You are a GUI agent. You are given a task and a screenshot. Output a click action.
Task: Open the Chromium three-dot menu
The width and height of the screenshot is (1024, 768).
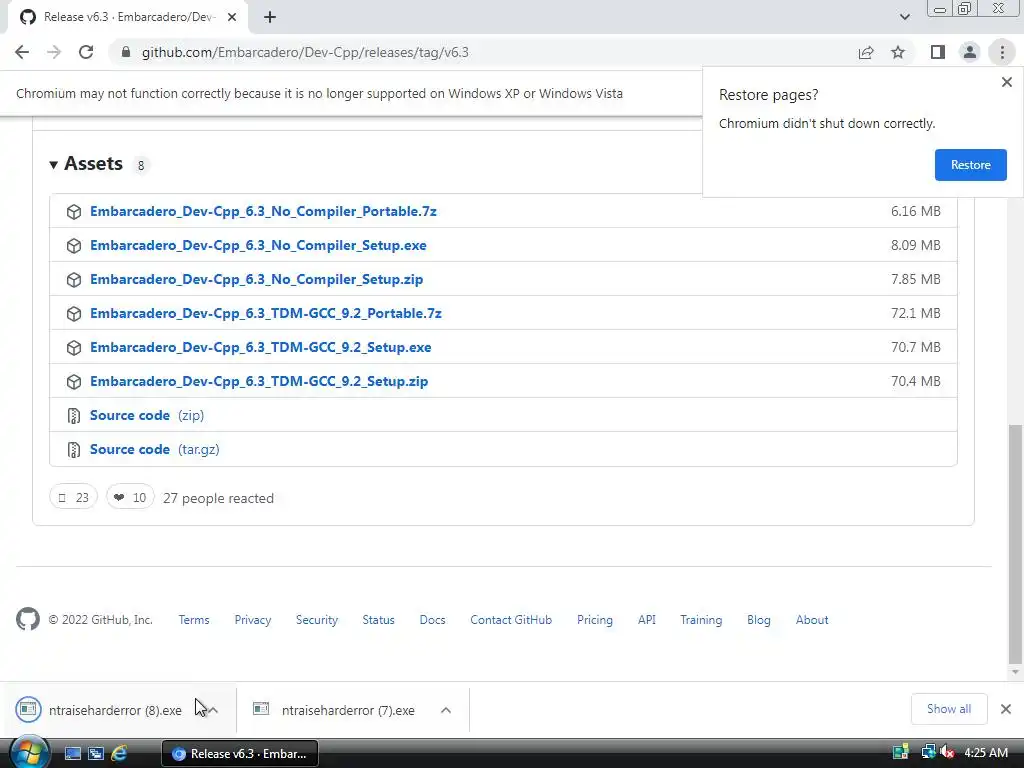[x=1002, y=52]
